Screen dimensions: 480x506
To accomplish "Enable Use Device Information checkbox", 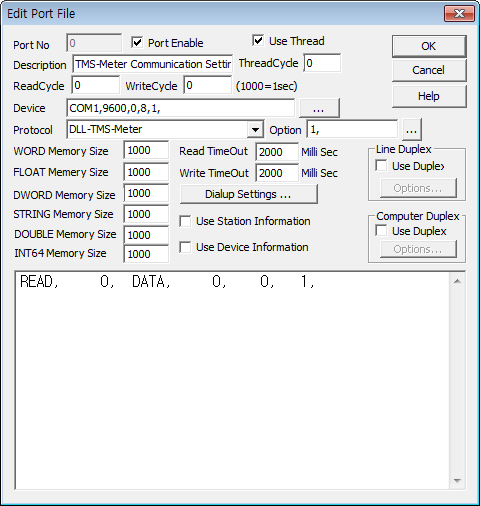I will point(185,247).
